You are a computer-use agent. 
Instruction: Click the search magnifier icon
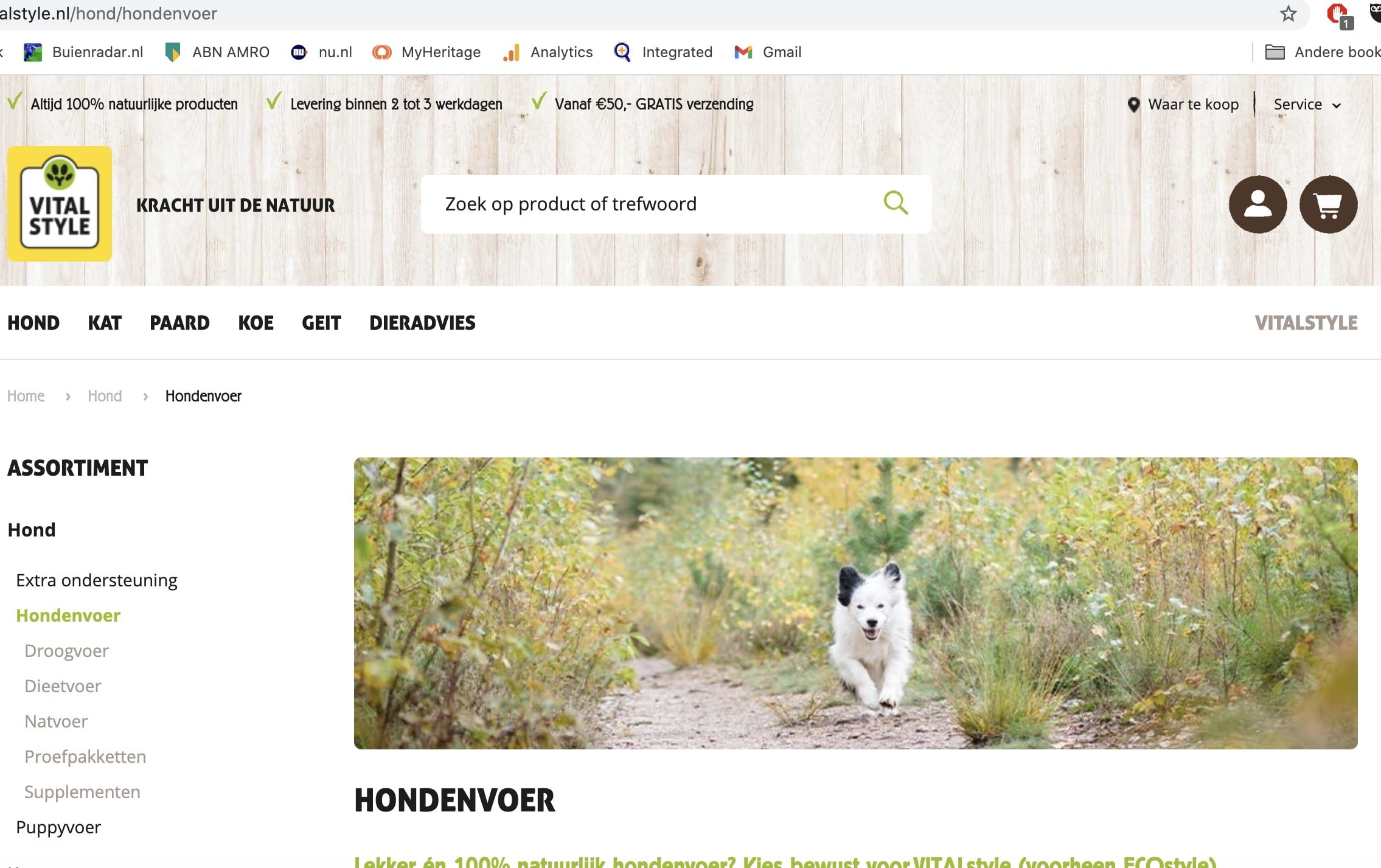[x=896, y=203]
